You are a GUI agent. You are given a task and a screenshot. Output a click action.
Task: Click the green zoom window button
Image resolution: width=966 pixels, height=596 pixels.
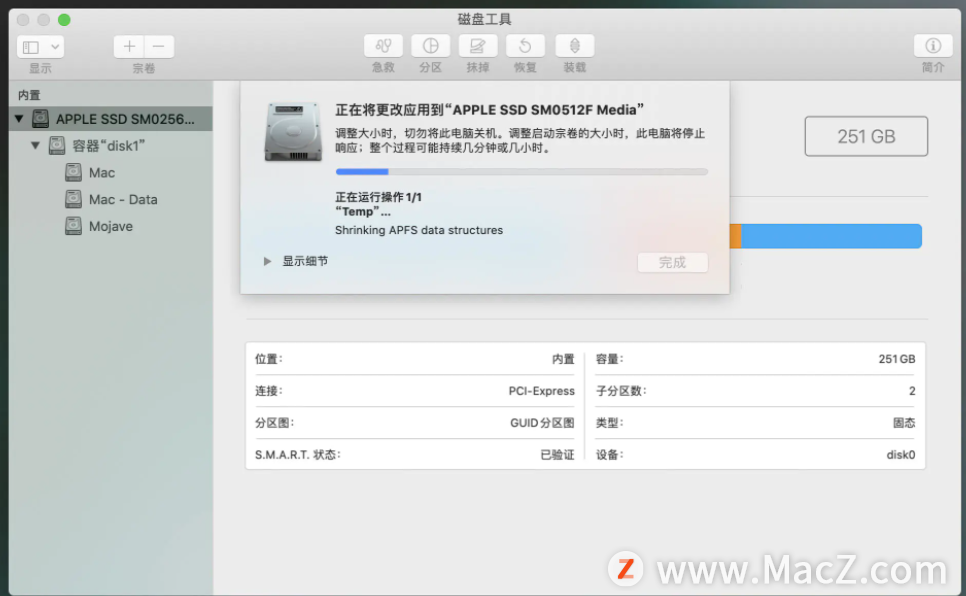[64, 20]
